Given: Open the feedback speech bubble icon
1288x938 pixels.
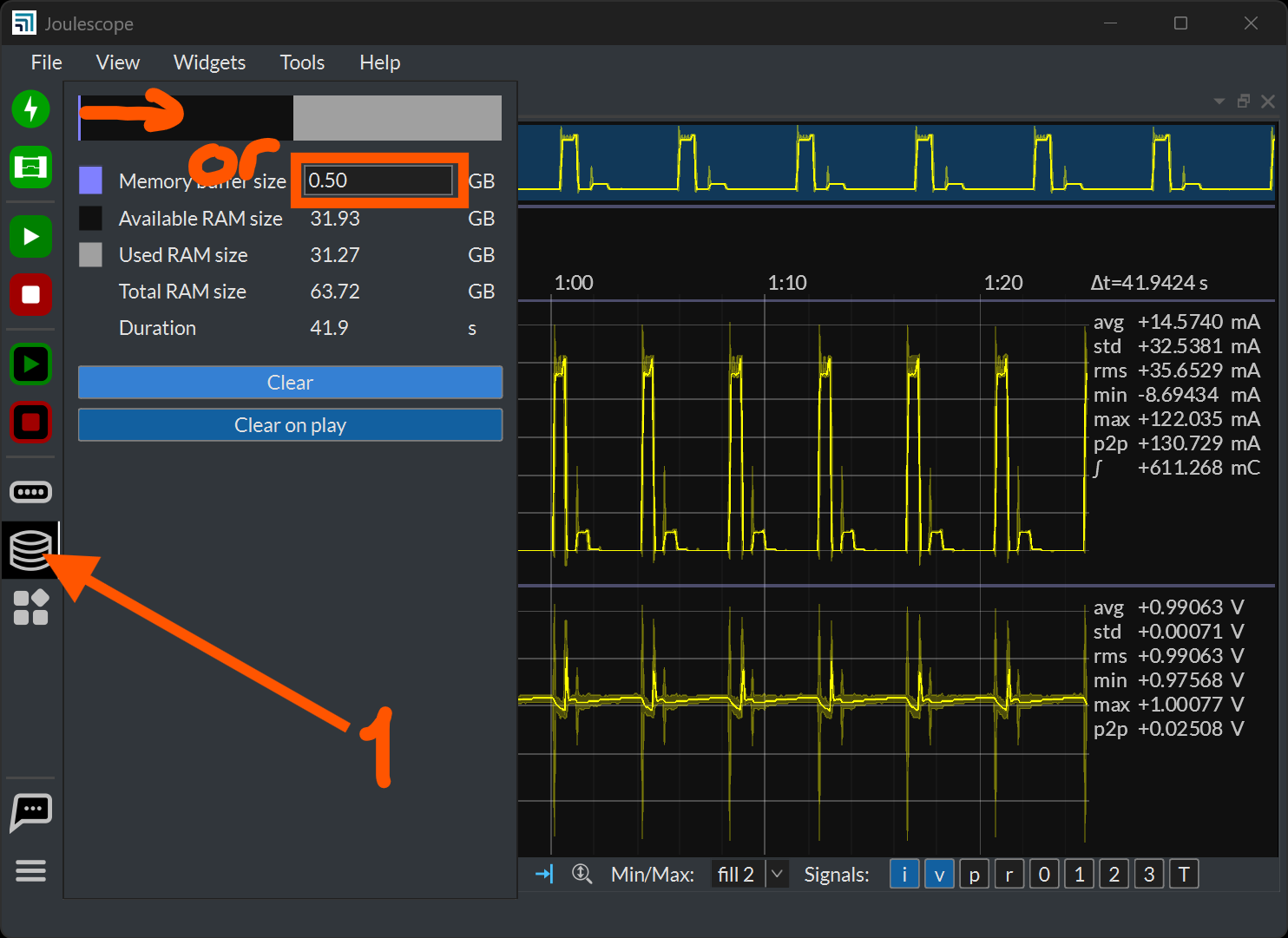Looking at the screenshot, I should click(x=31, y=812).
